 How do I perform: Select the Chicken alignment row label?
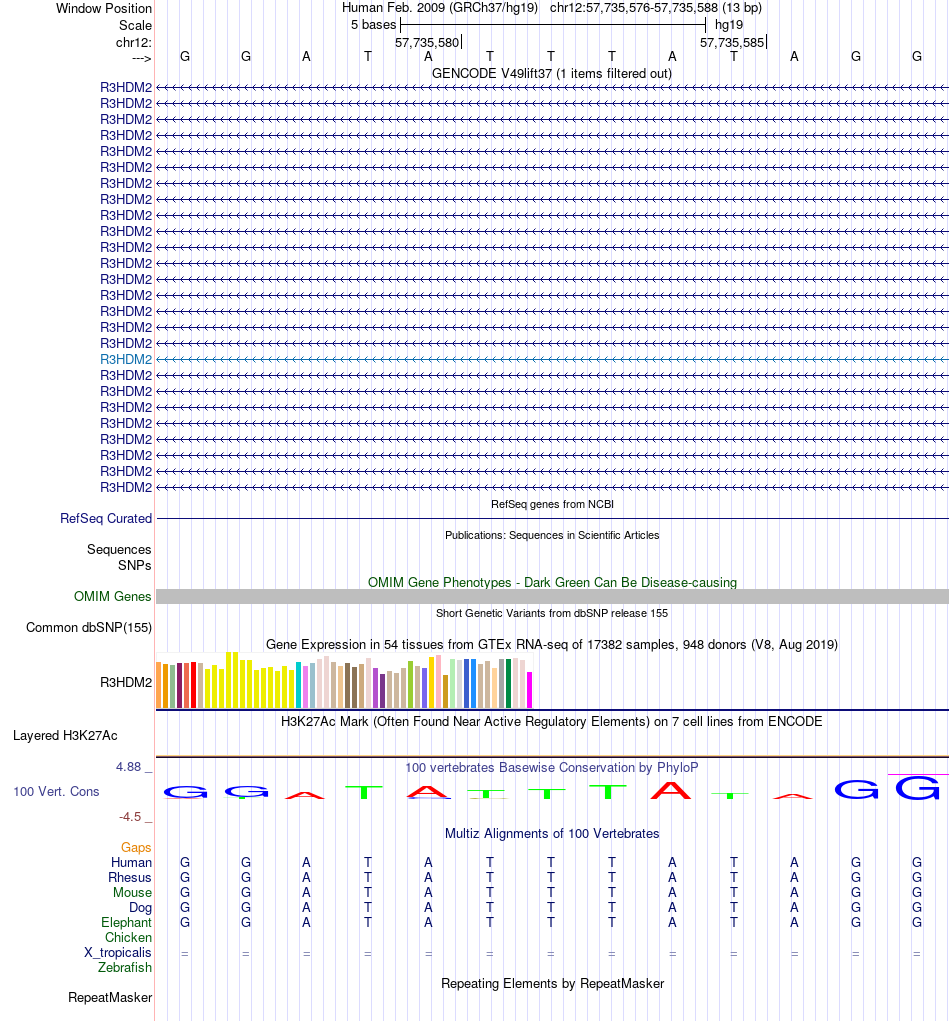(x=128, y=937)
